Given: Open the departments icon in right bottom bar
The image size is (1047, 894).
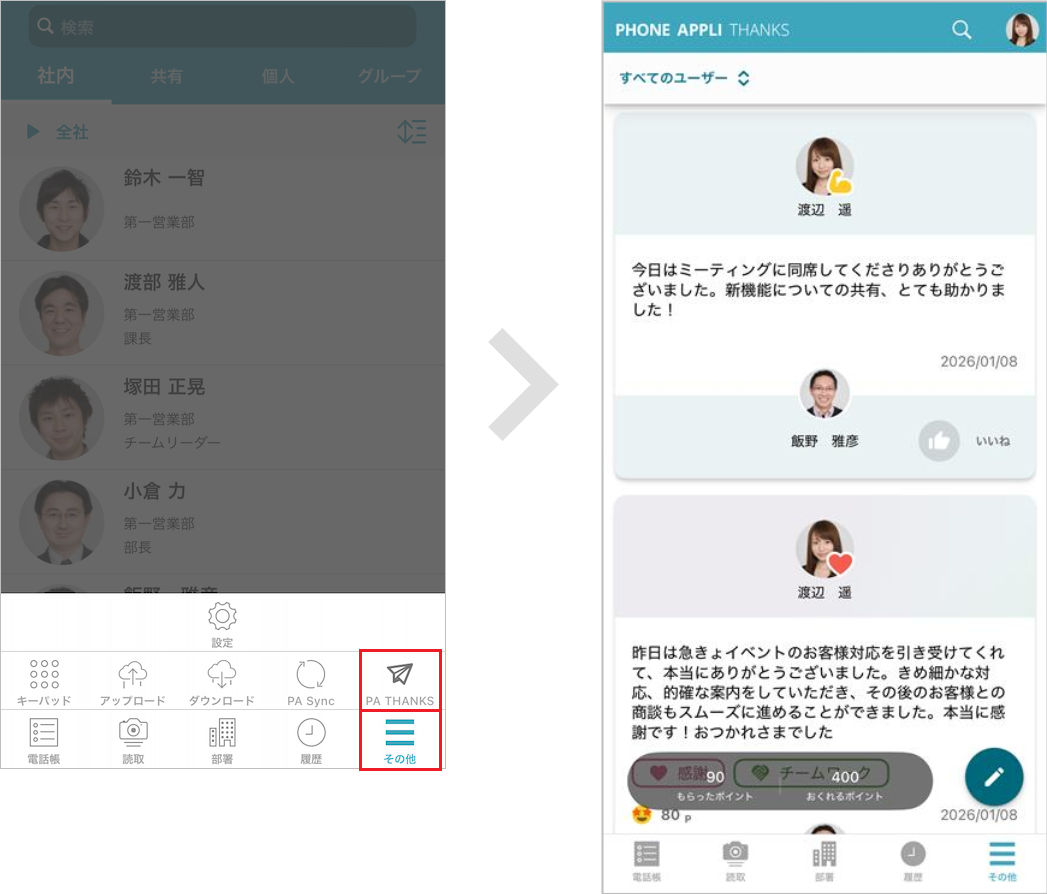Looking at the screenshot, I should [x=824, y=858].
